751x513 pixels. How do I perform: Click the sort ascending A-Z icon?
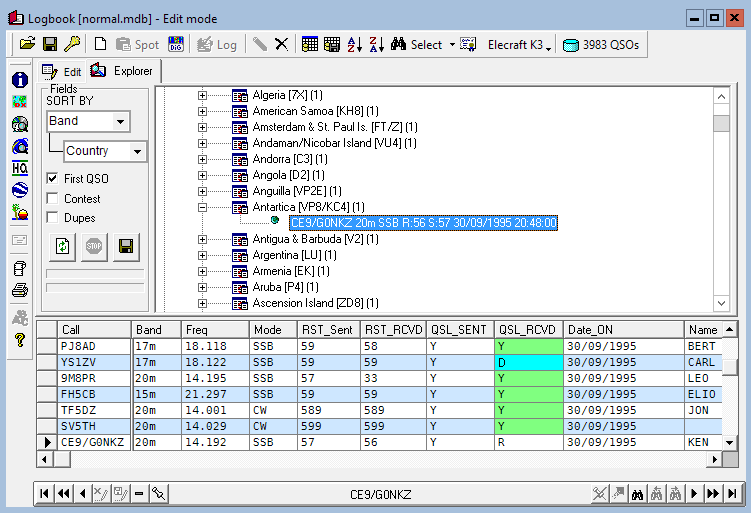point(354,45)
